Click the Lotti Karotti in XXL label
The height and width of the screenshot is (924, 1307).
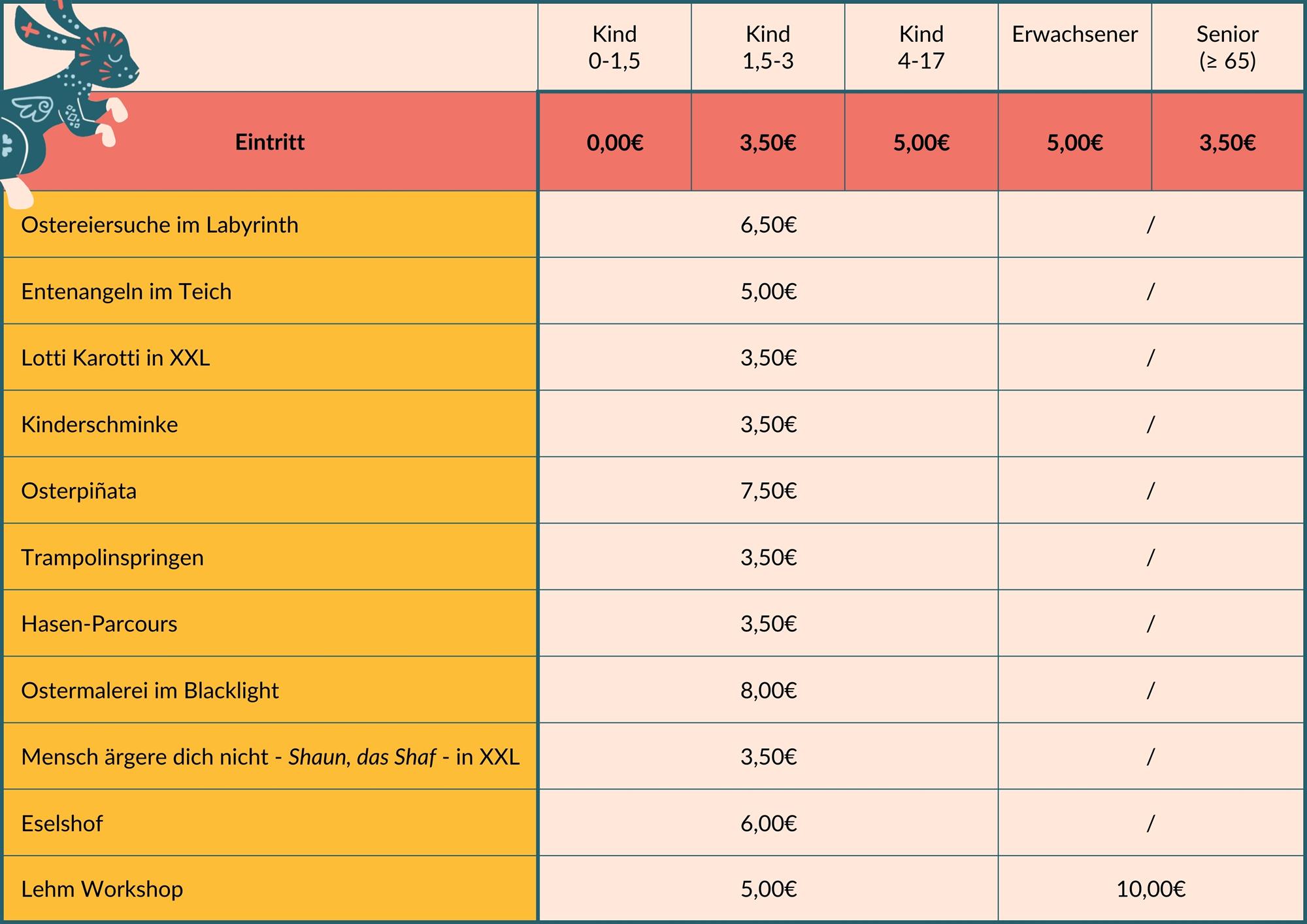coord(116,358)
